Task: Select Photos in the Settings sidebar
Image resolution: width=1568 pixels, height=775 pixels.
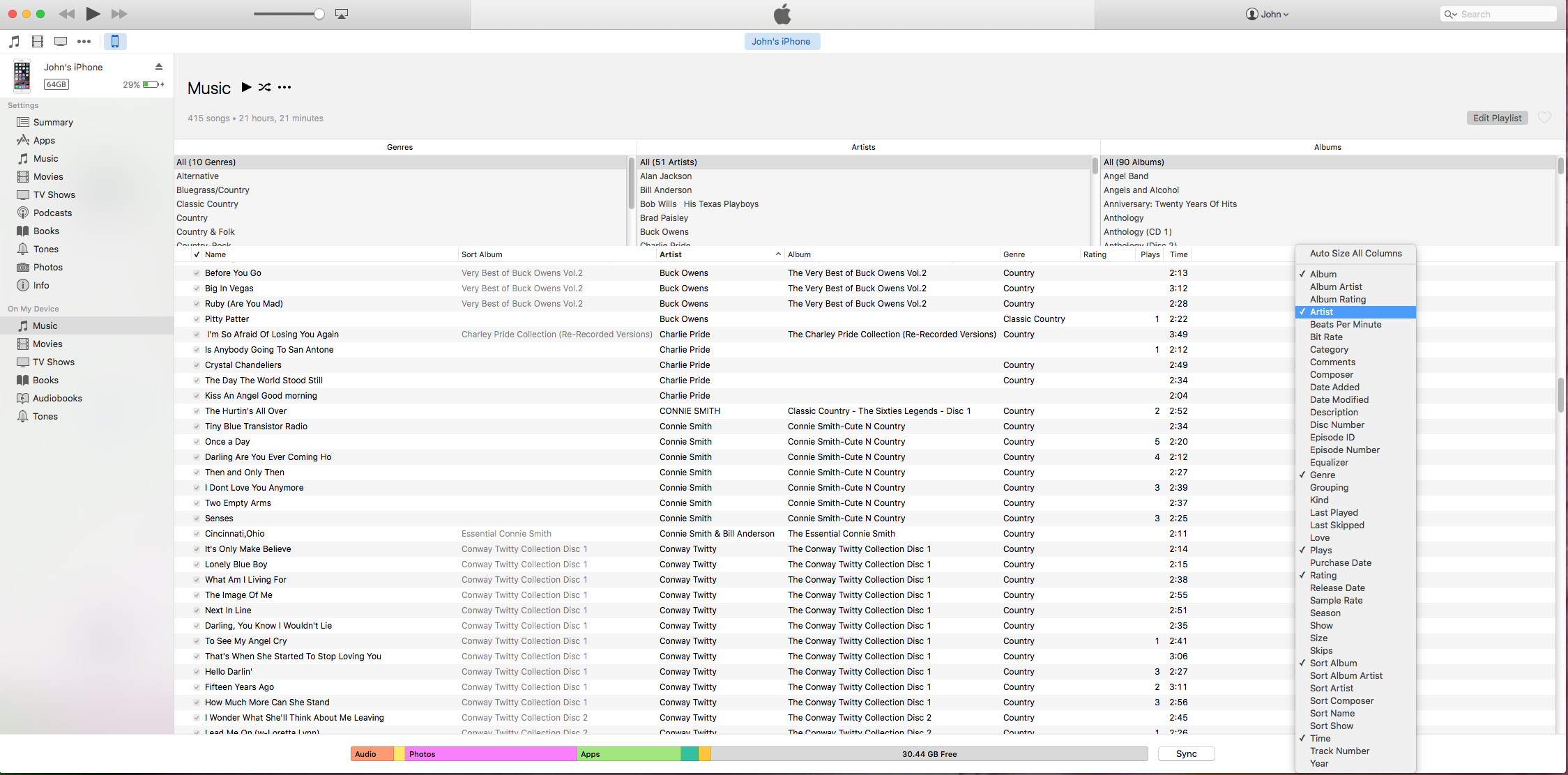Action: (x=47, y=267)
